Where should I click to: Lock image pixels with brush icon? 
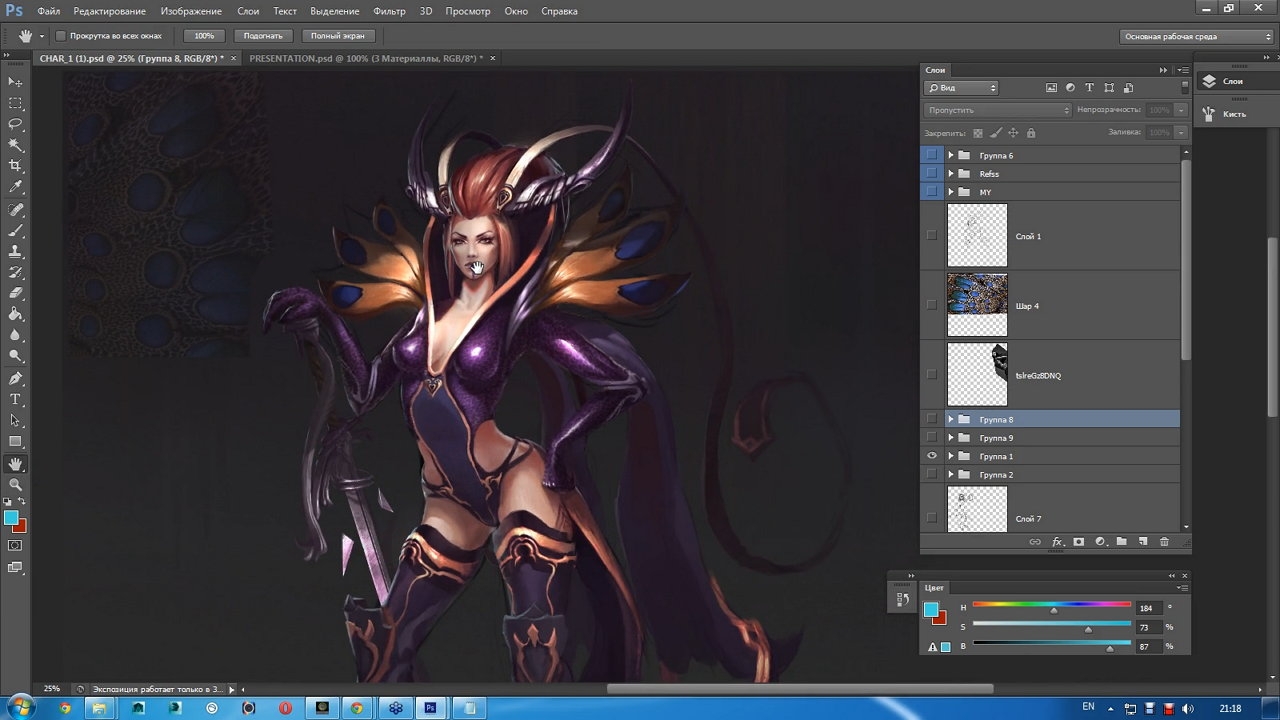[996, 133]
